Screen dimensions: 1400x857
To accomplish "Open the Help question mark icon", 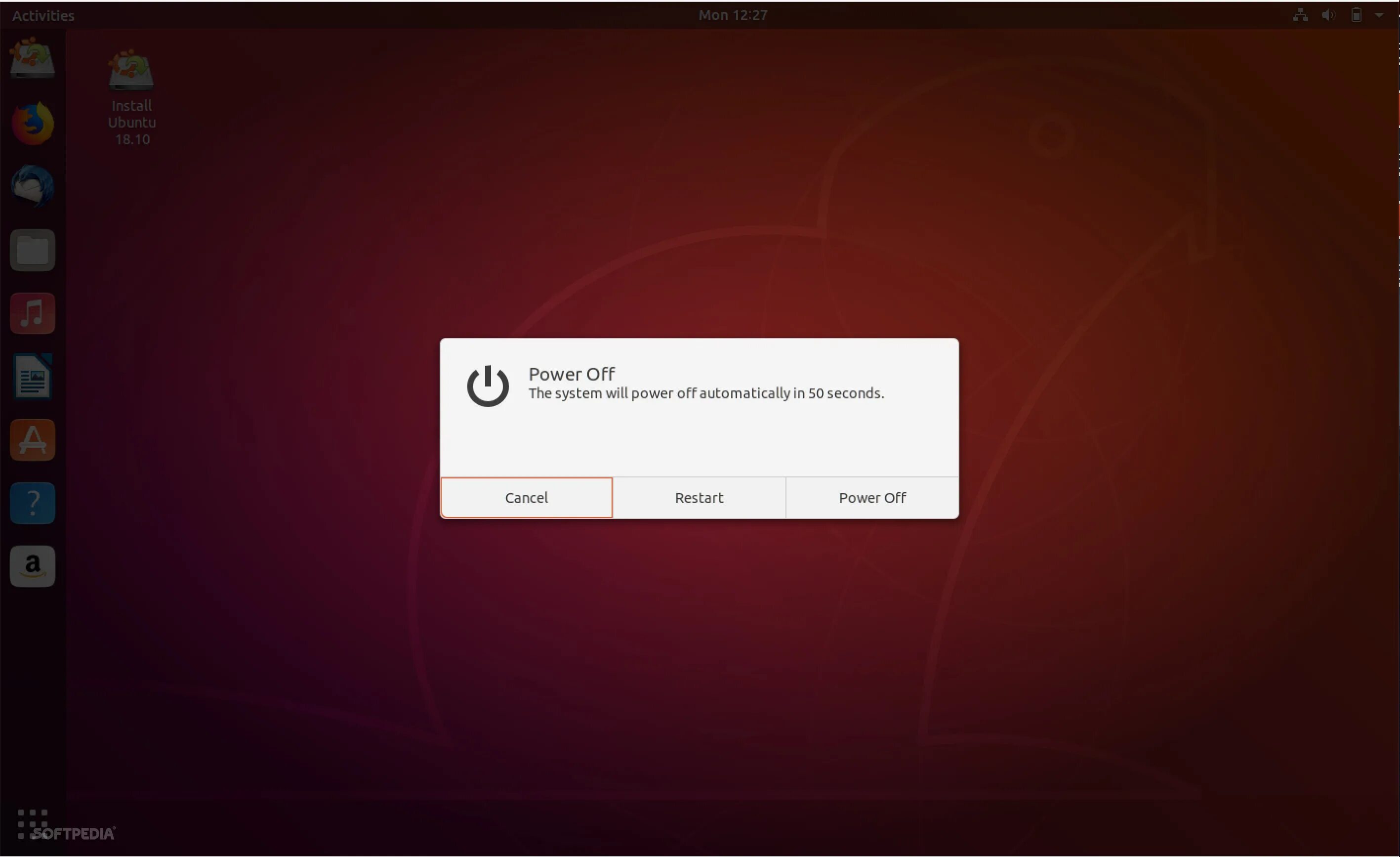I will [33, 503].
